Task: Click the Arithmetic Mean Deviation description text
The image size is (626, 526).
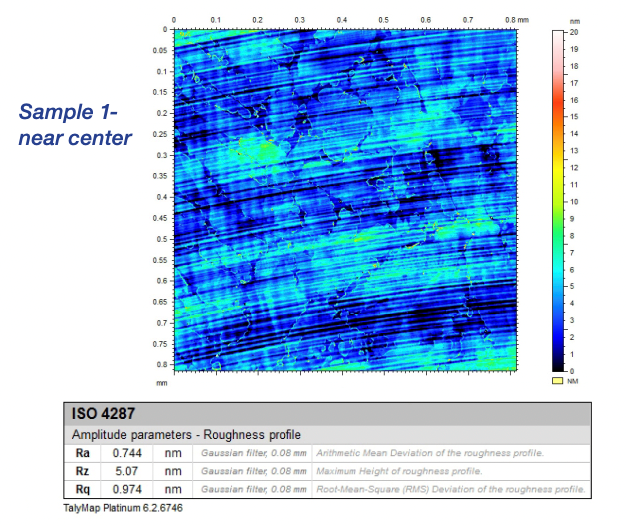Action: pyautogui.click(x=430, y=453)
